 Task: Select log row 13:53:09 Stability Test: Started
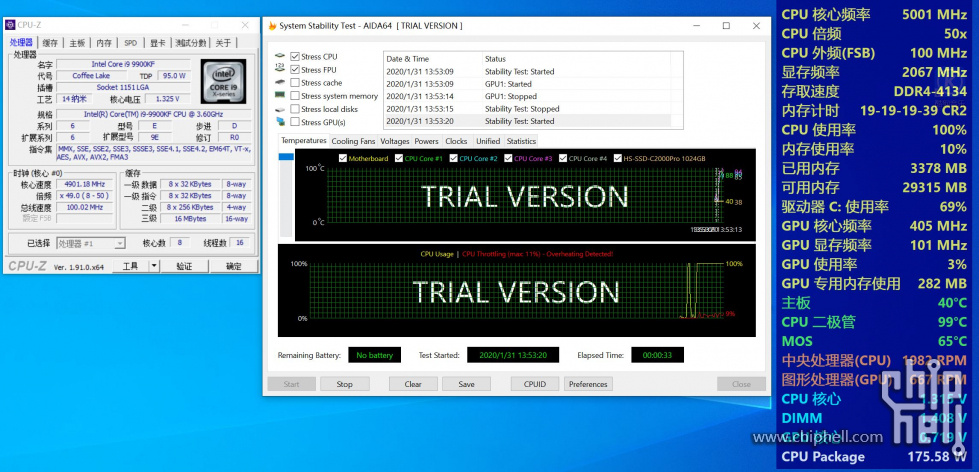pyautogui.click(x=527, y=71)
